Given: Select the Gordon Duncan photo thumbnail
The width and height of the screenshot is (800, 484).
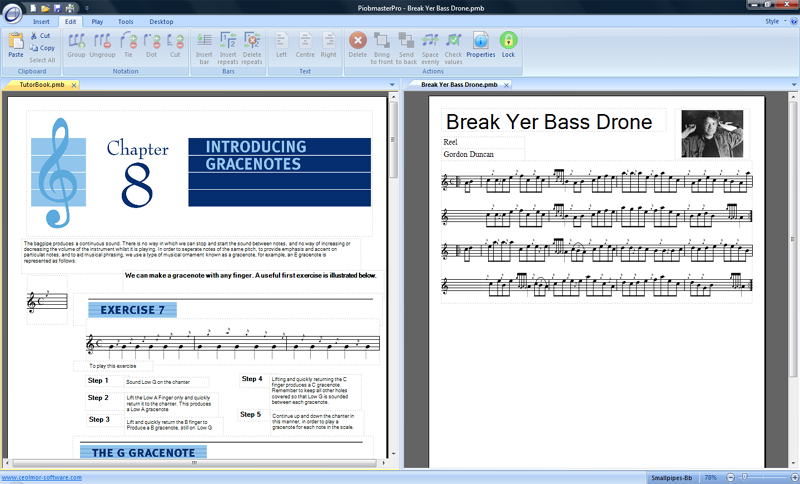Looking at the screenshot, I should (x=712, y=133).
